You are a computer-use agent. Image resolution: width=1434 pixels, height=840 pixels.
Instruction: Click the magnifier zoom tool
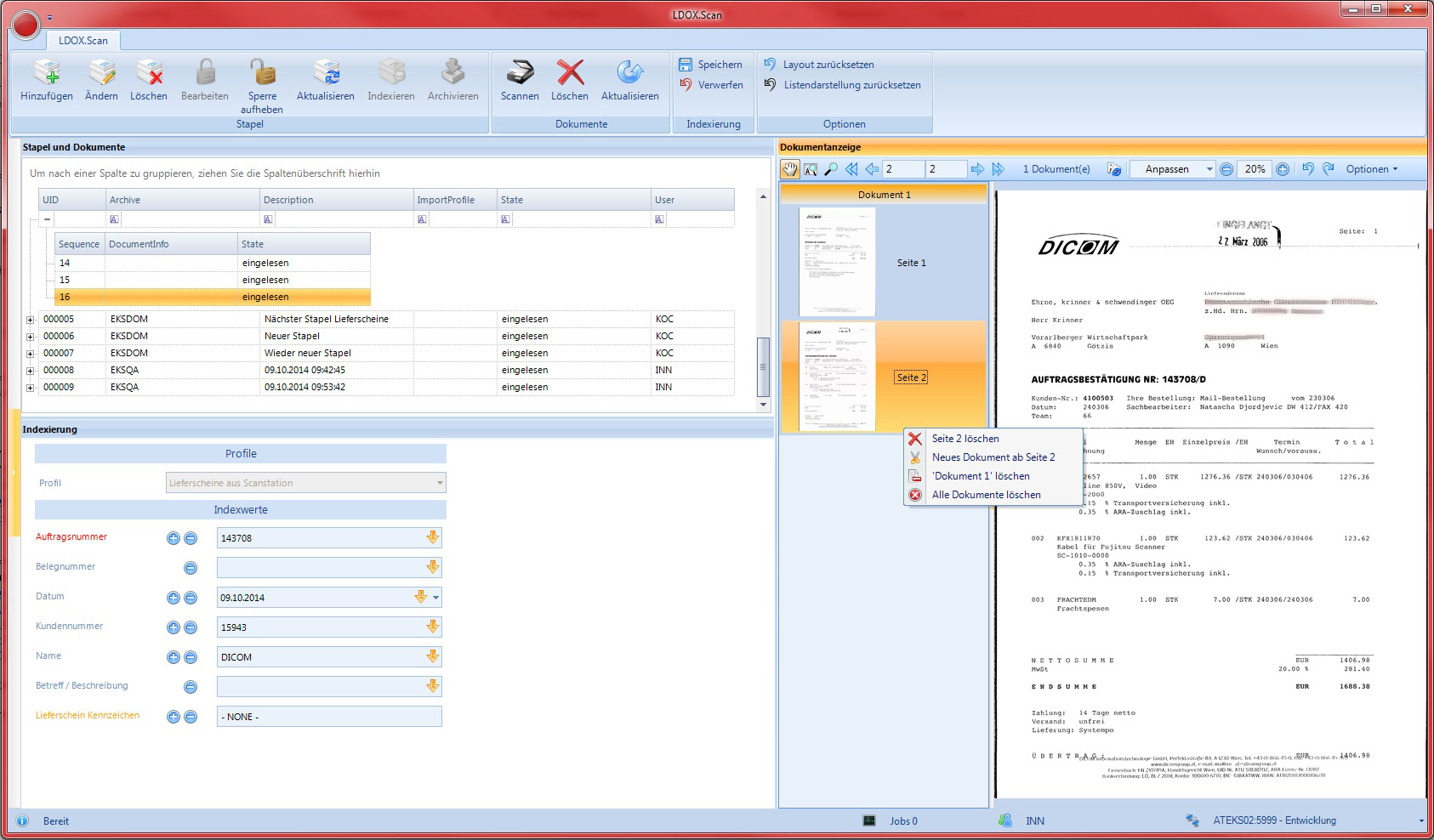click(x=831, y=169)
